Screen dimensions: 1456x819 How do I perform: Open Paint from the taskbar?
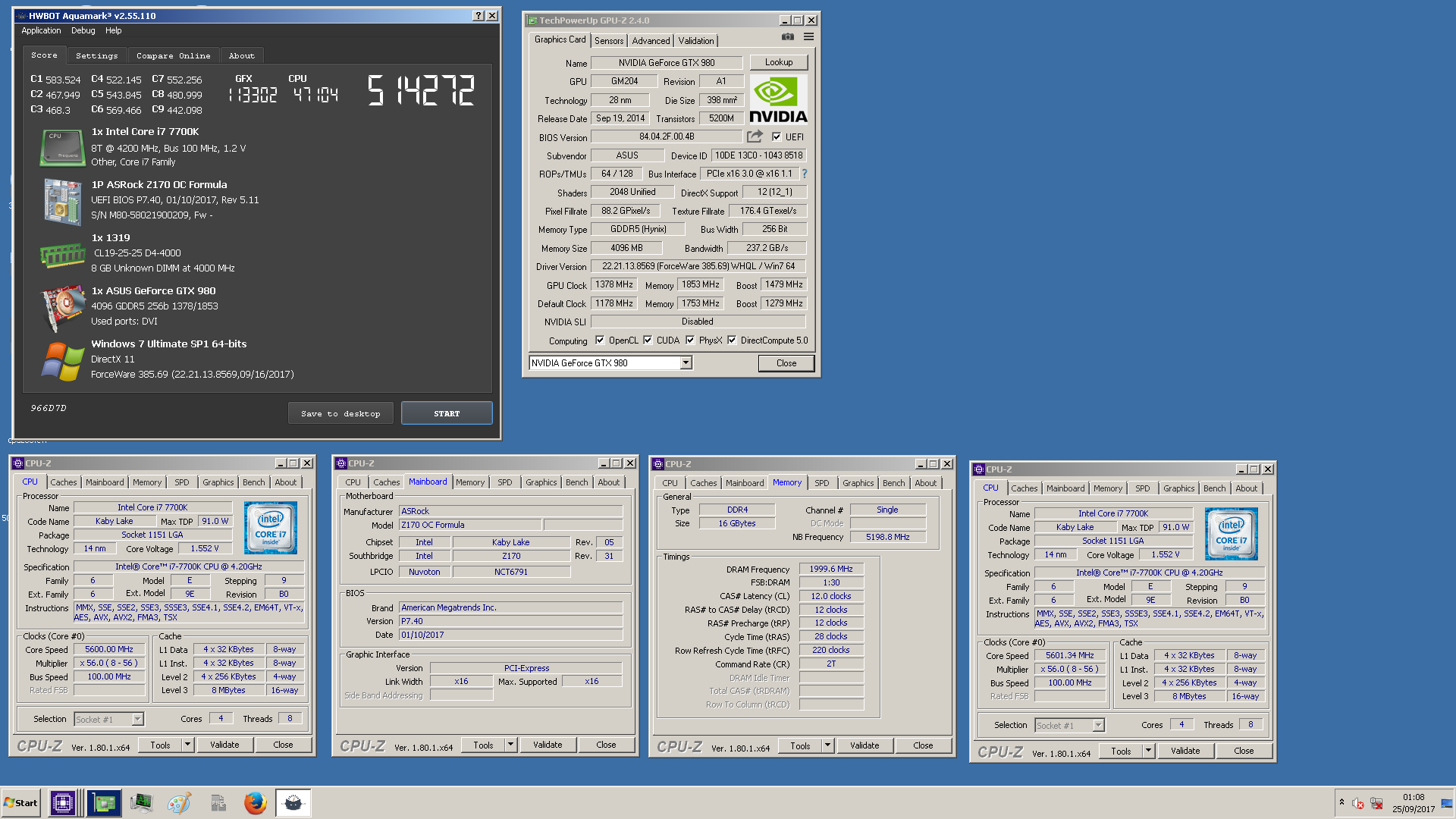(x=179, y=803)
